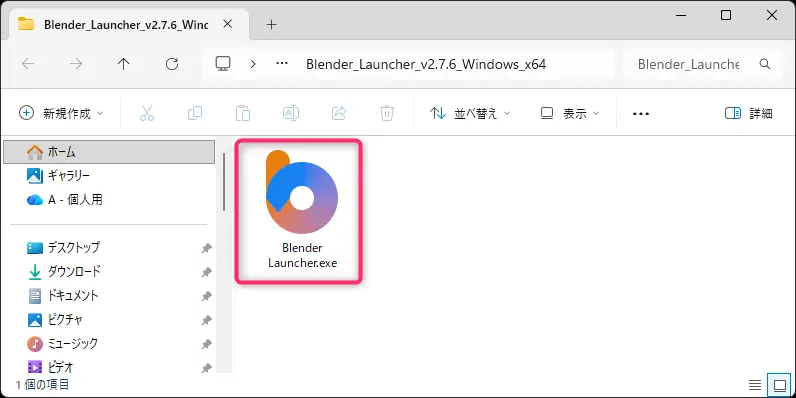The width and height of the screenshot is (796, 398).
Task: Select the Blender Launcher.exe file icon
Action: tap(302, 192)
